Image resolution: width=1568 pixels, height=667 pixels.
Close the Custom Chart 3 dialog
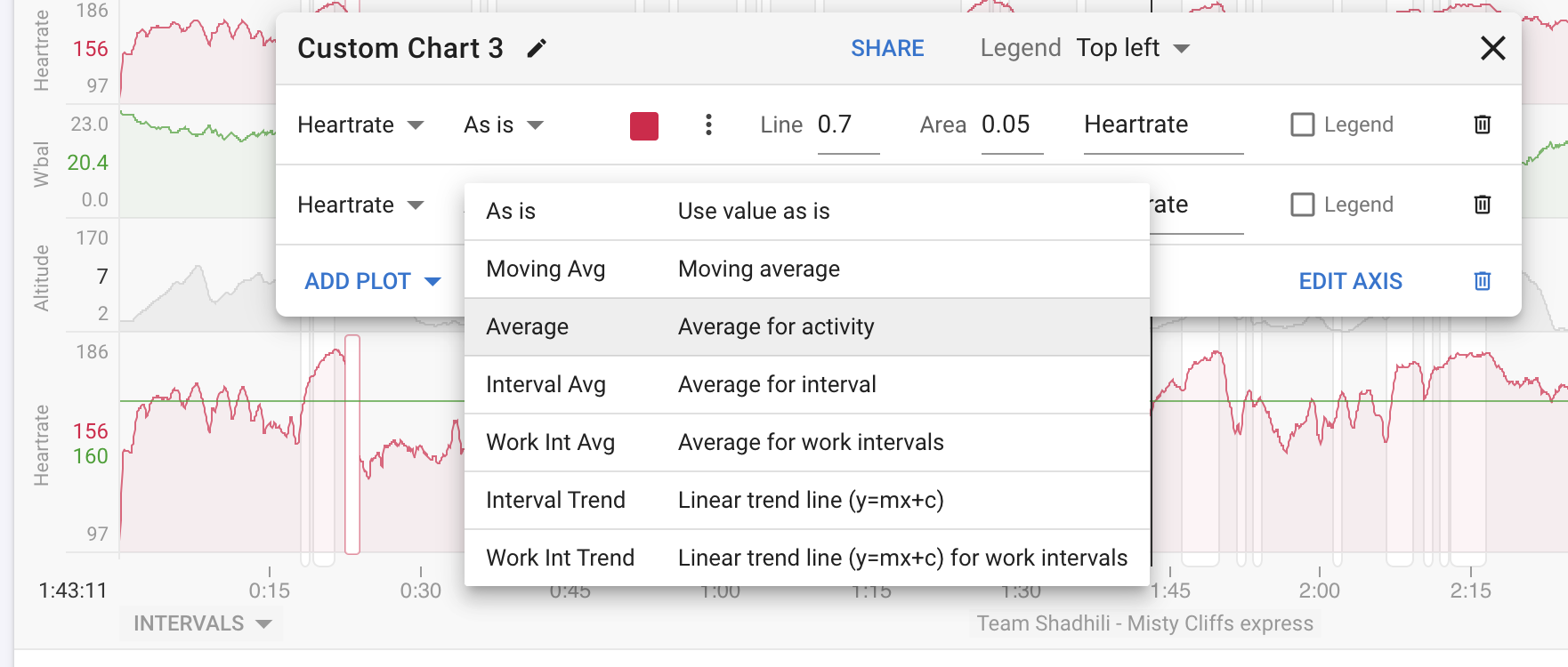pyautogui.click(x=1492, y=48)
